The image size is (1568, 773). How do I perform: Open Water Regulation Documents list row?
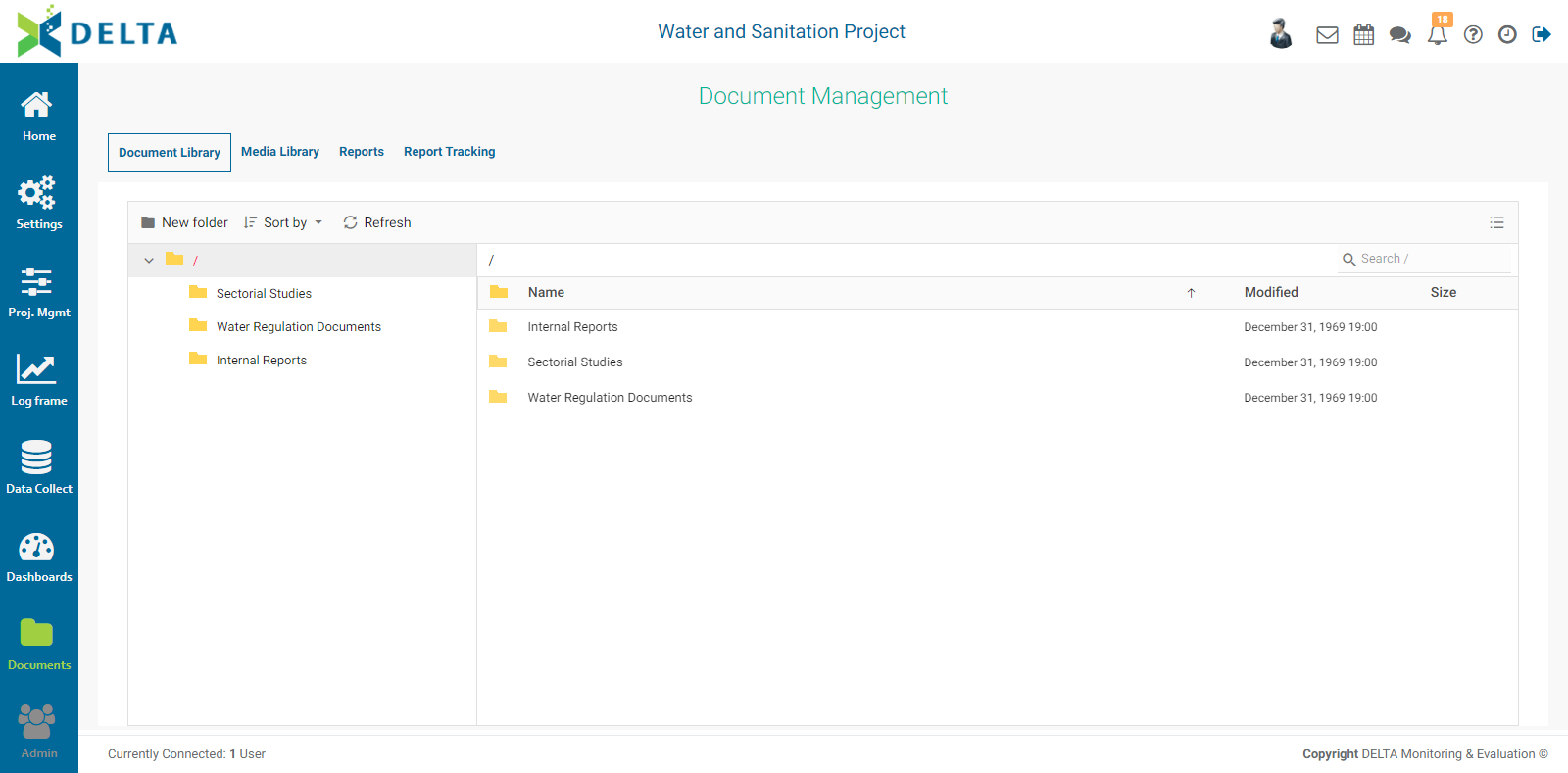pyautogui.click(x=998, y=398)
